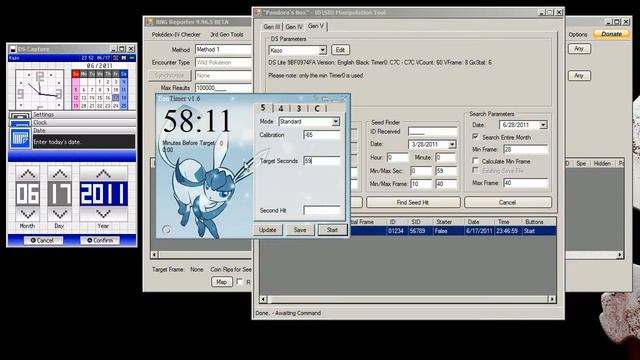Screen dimensions: 640x360
Task: Open the Gen V tab in Pandora's Box
Action: pyautogui.click(x=316, y=26)
